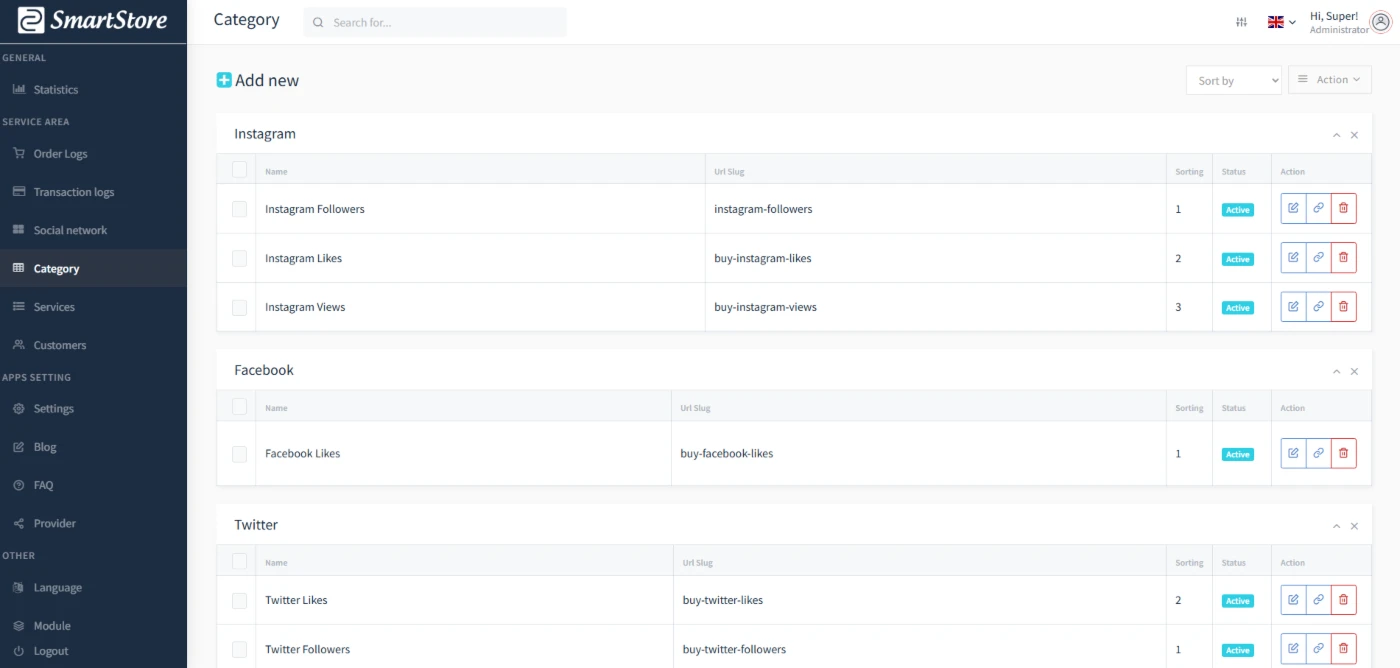Viewport: 1400px width, 668px height.
Task: Click the search magnifier icon
Action: [x=319, y=22]
